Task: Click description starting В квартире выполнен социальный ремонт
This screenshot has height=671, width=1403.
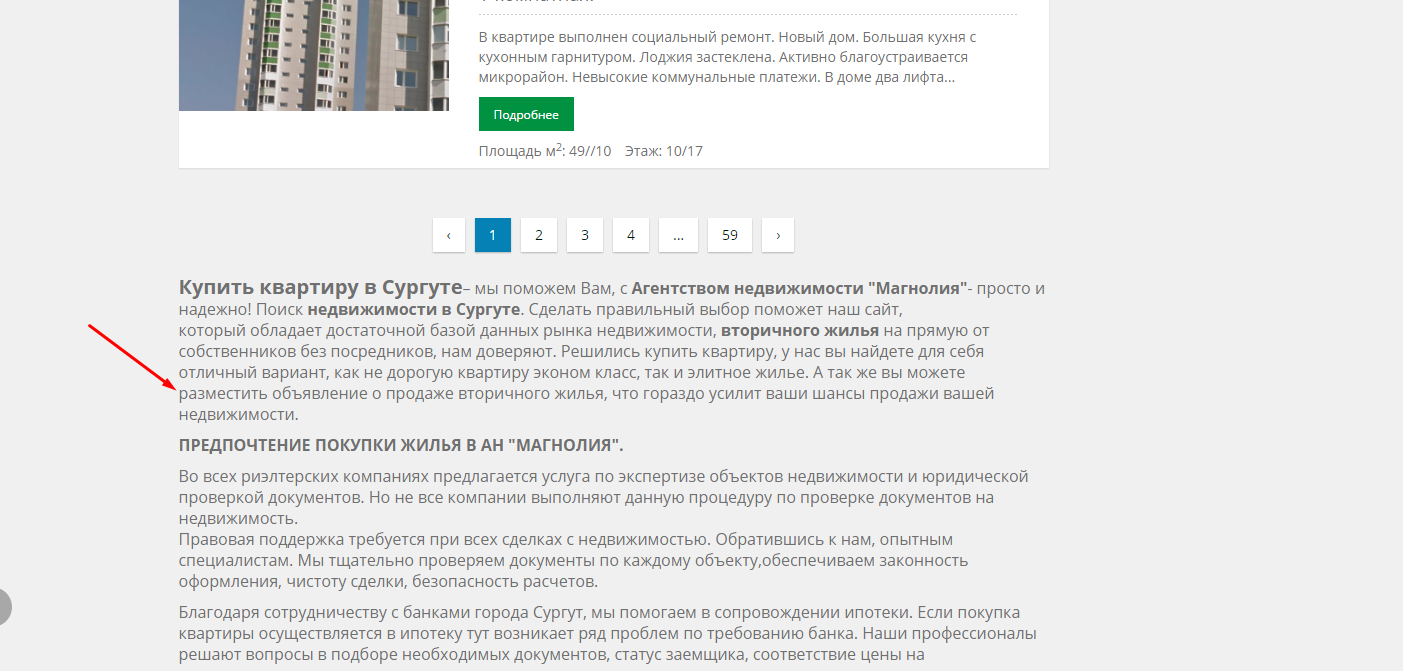Action: pyautogui.click(x=728, y=56)
